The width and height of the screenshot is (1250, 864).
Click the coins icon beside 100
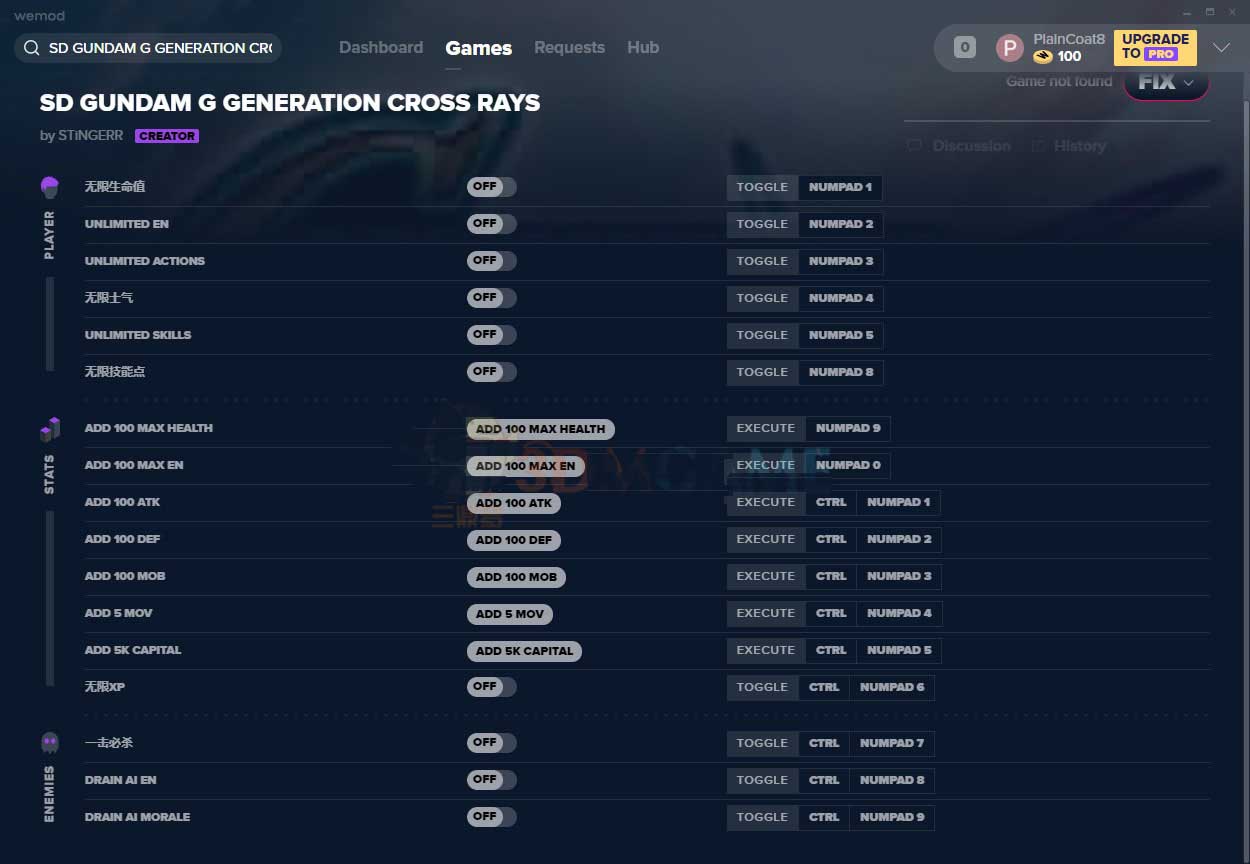[x=1043, y=57]
